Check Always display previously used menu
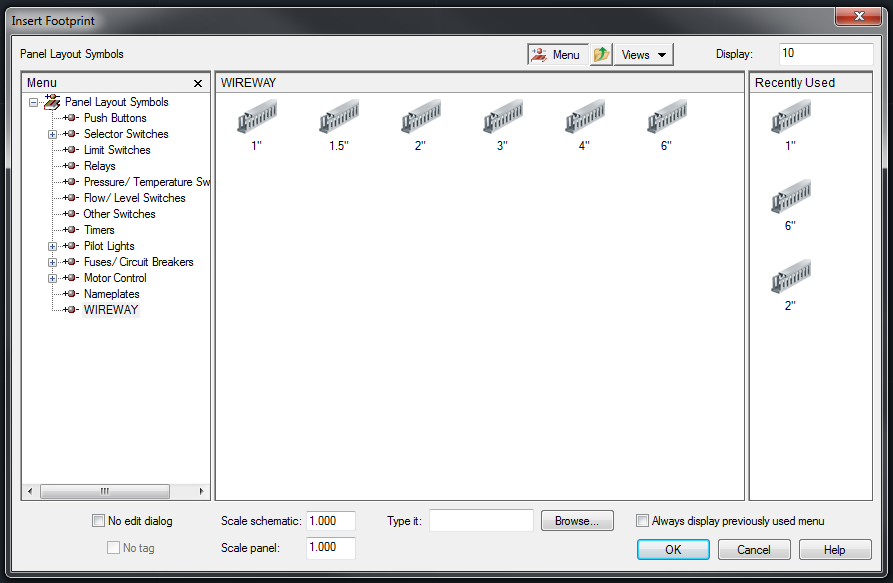Viewport: 893px width, 583px height. pyautogui.click(x=642, y=520)
